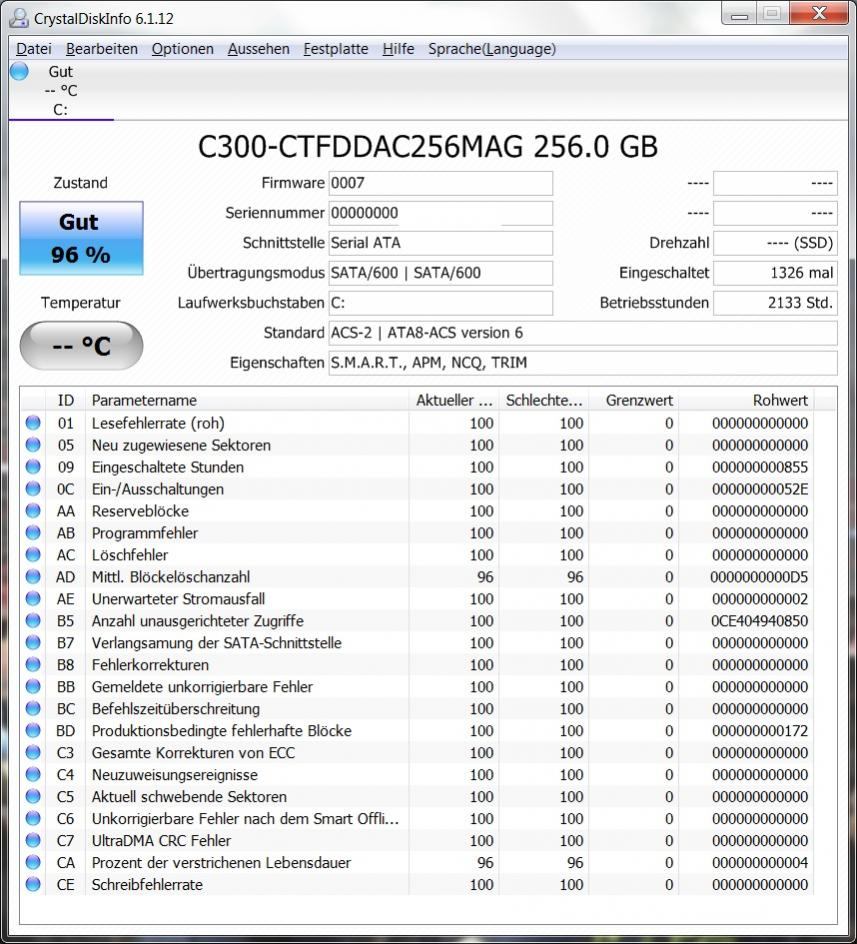Image resolution: width=857 pixels, height=944 pixels.
Task: Click the Grenzwert column header
Action: [x=634, y=400]
